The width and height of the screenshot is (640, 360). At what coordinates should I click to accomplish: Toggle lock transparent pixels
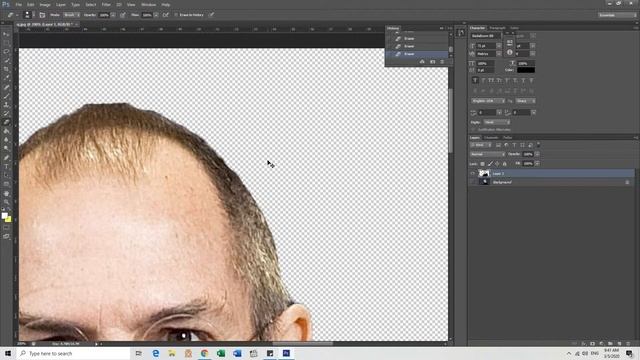pos(482,164)
